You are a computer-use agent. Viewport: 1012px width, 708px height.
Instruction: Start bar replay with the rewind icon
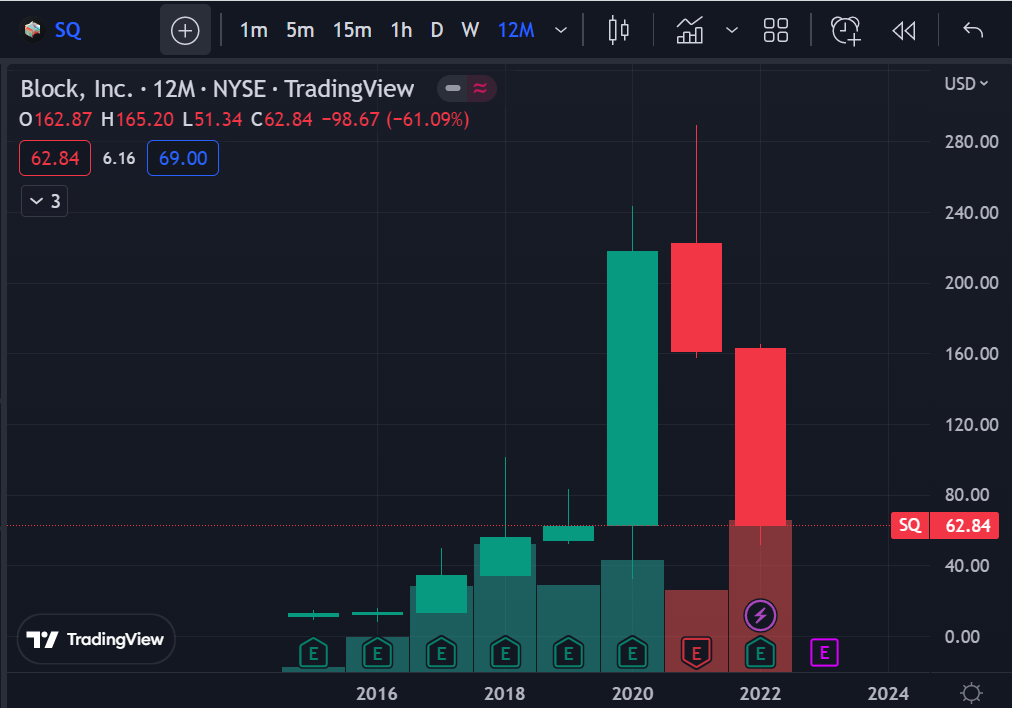(904, 30)
